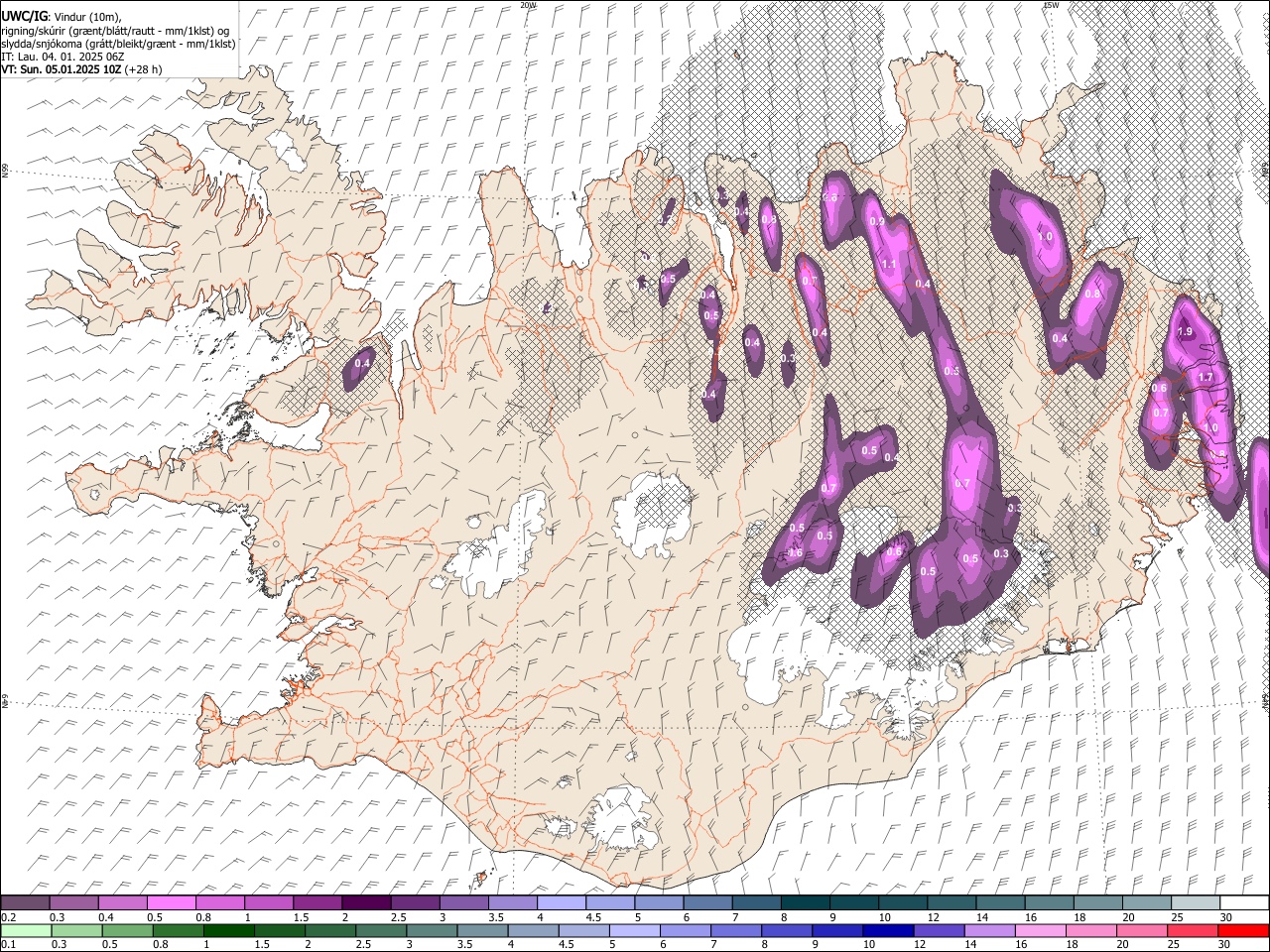The height and width of the screenshot is (952, 1270).
Task: Click the 20W longitude label at the top
Action: tap(529, 5)
